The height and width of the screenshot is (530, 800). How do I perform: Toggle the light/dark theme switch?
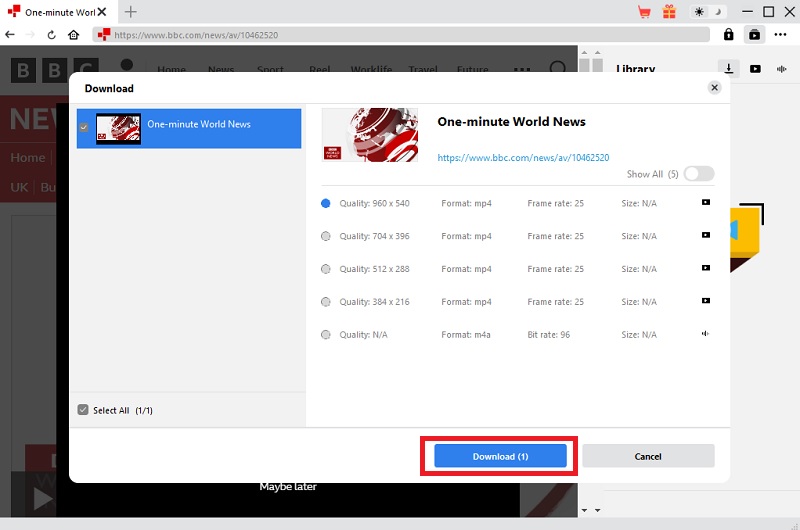708,12
